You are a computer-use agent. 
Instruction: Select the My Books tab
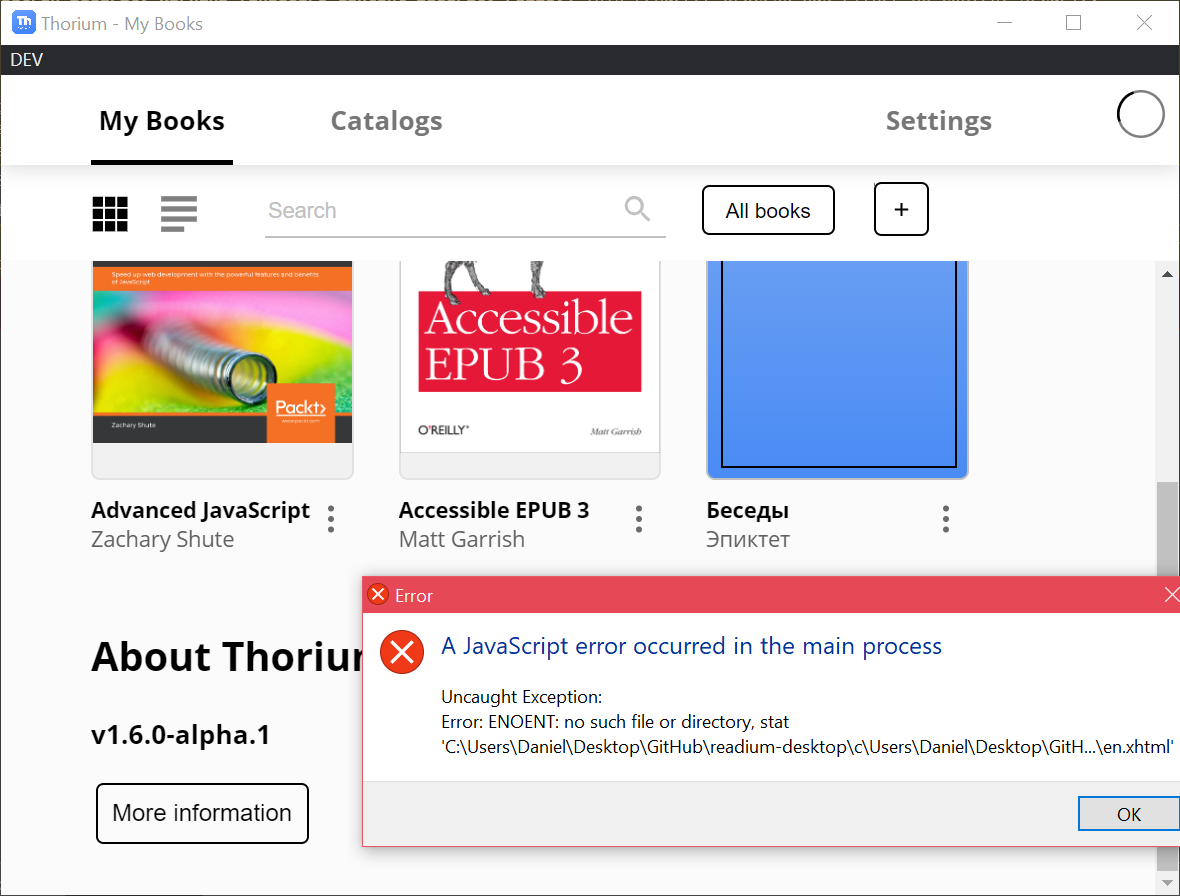pyautogui.click(x=161, y=120)
